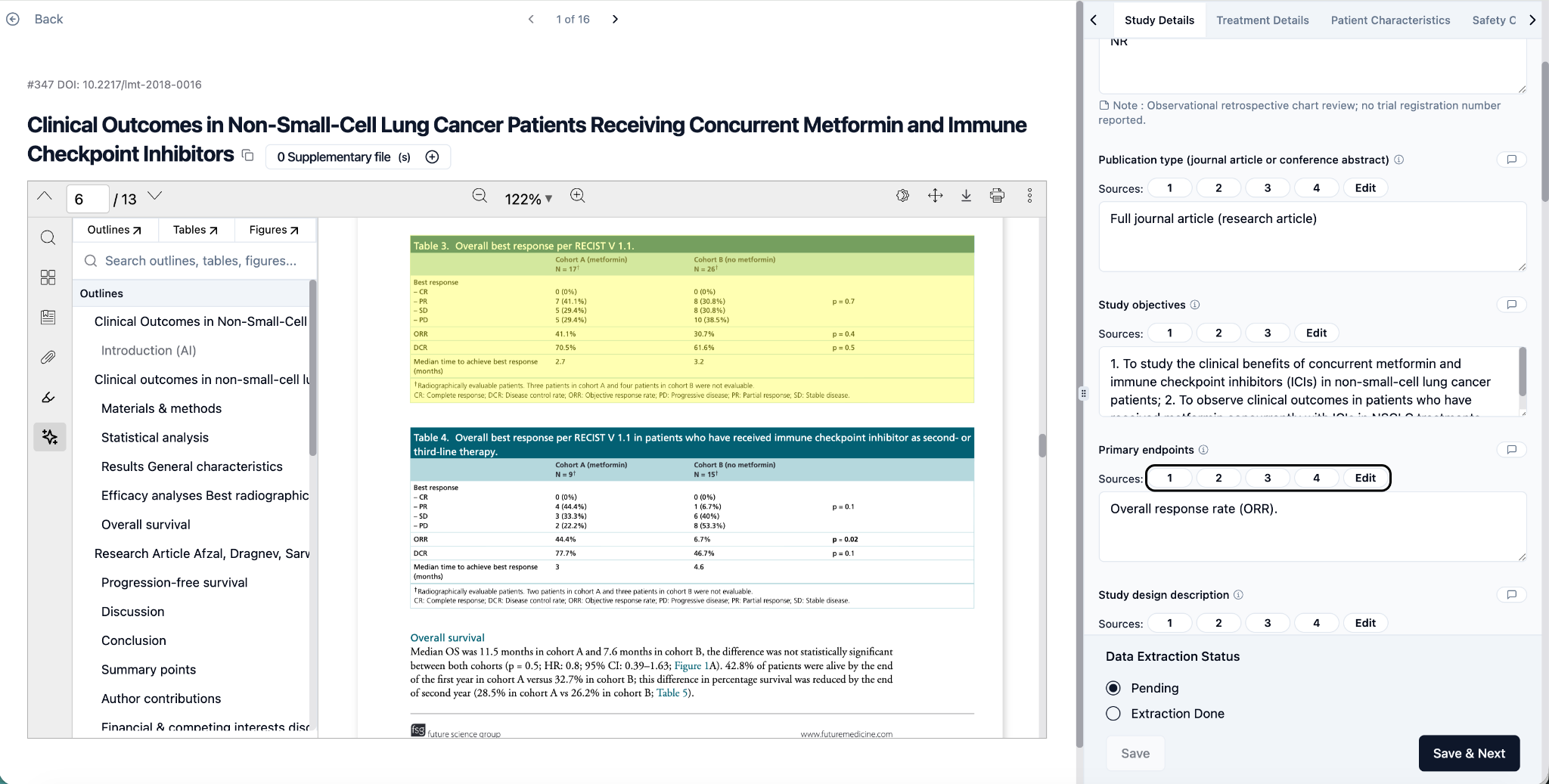This screenshot has height=784, width=1549.
Task: Click the AI sparkle sidebar icon
Action: click(50, 437)
